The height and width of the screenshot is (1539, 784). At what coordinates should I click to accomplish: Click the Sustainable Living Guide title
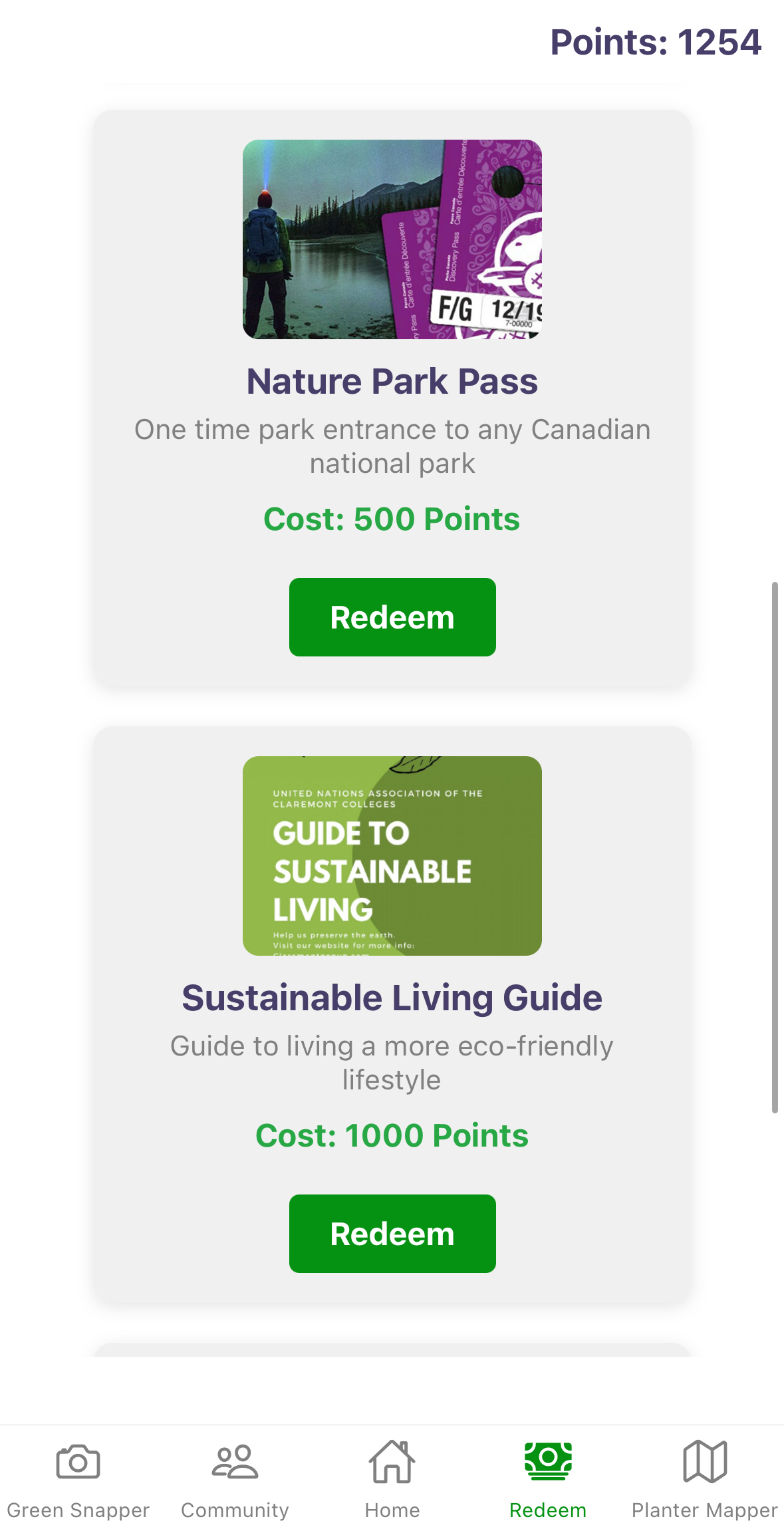tap(392, 998)
